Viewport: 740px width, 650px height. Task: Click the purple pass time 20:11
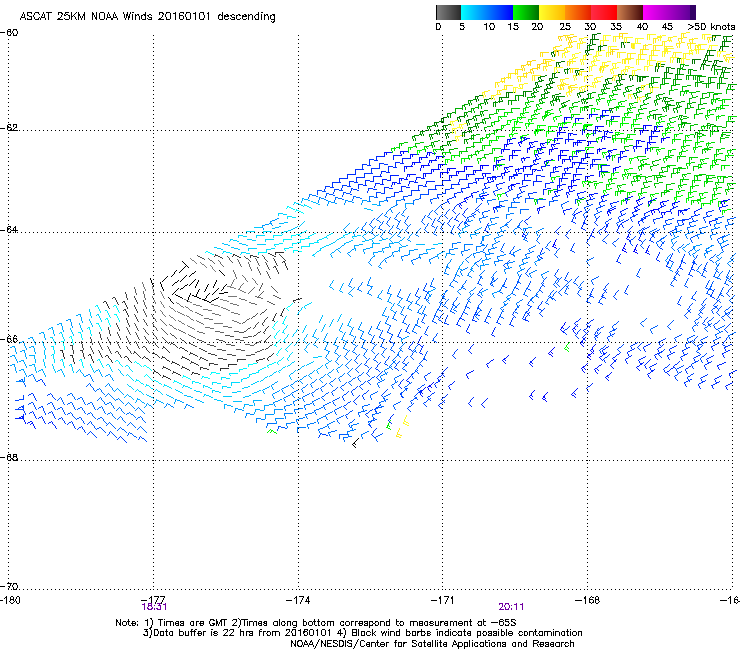pyautogui.click(x=511, y=607)
